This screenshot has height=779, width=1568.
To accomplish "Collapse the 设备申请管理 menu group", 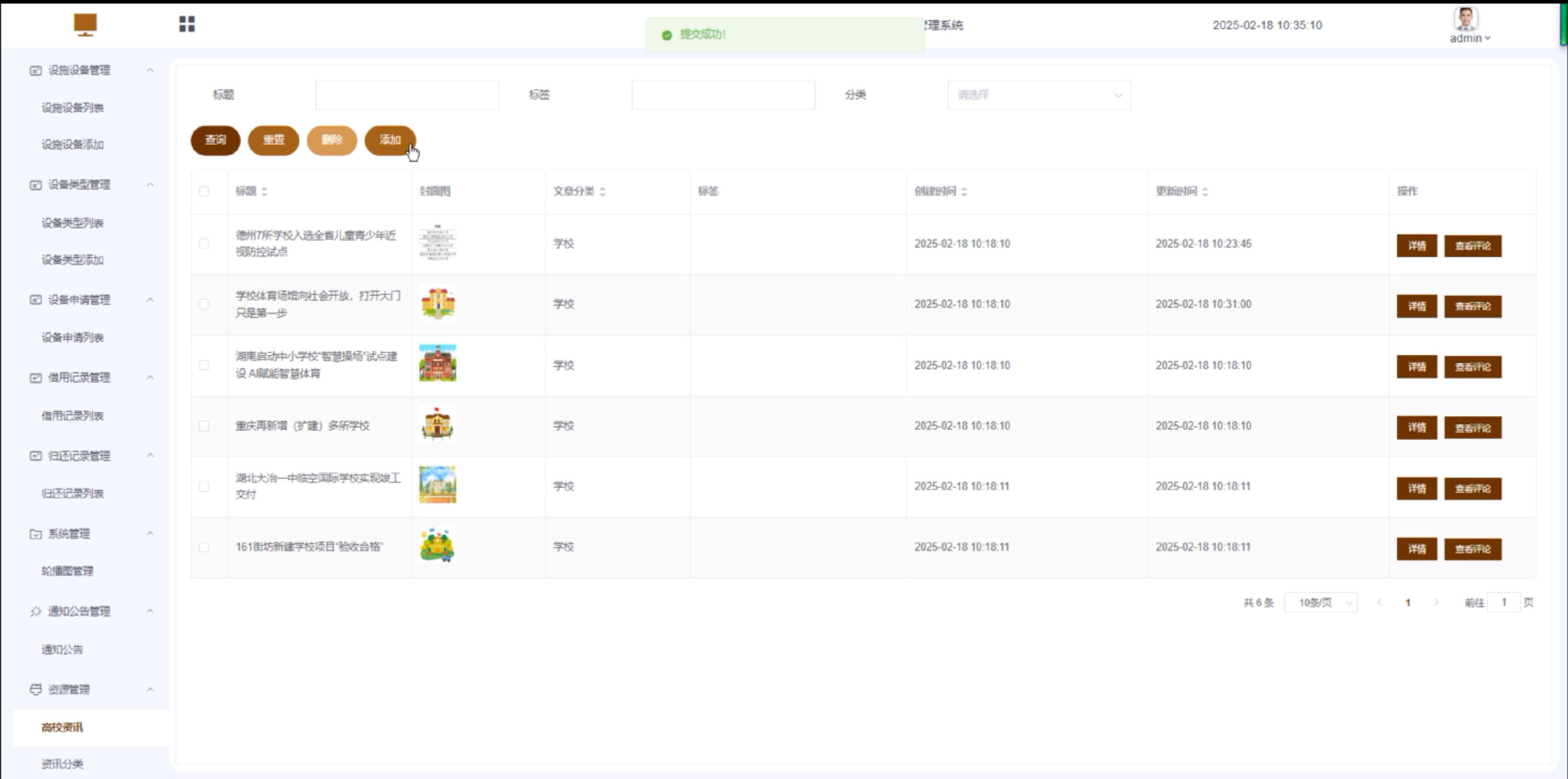I will click(150, 300).
